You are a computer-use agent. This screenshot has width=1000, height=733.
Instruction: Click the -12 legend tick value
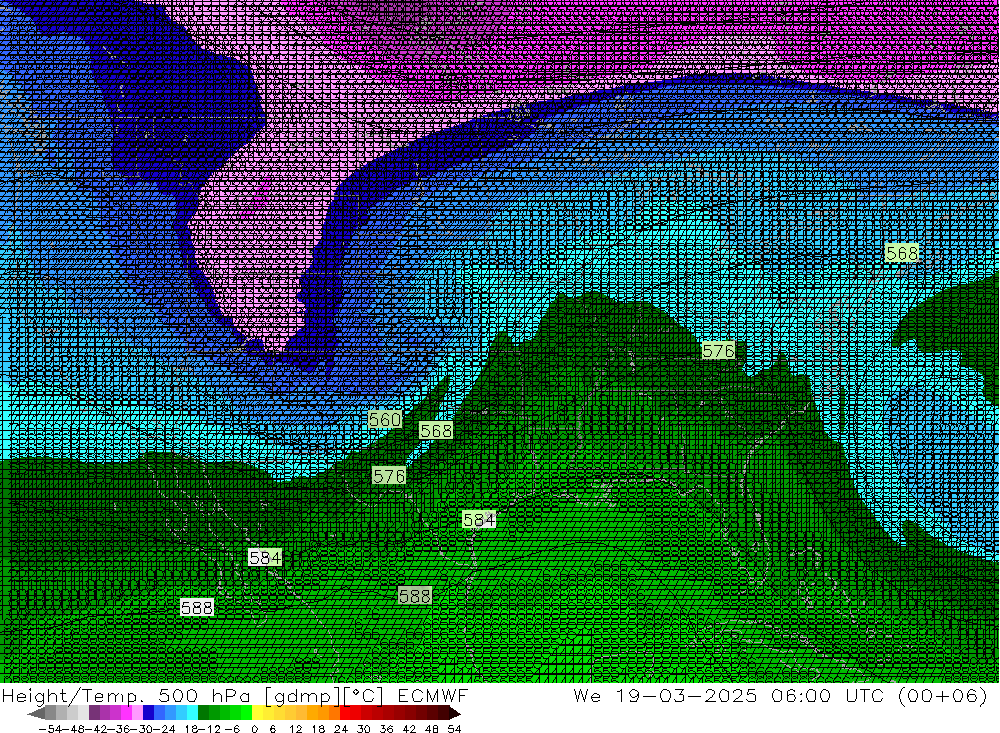point(209,729)
